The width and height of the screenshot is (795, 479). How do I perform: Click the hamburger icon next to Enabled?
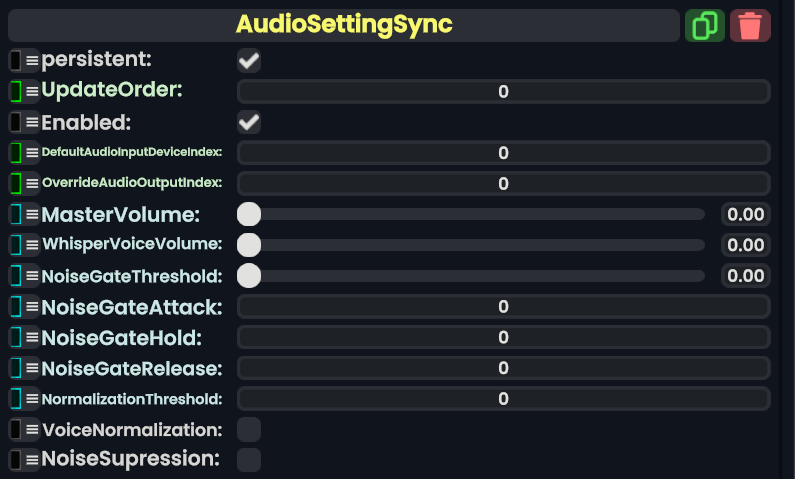click(x=32, y=123)
